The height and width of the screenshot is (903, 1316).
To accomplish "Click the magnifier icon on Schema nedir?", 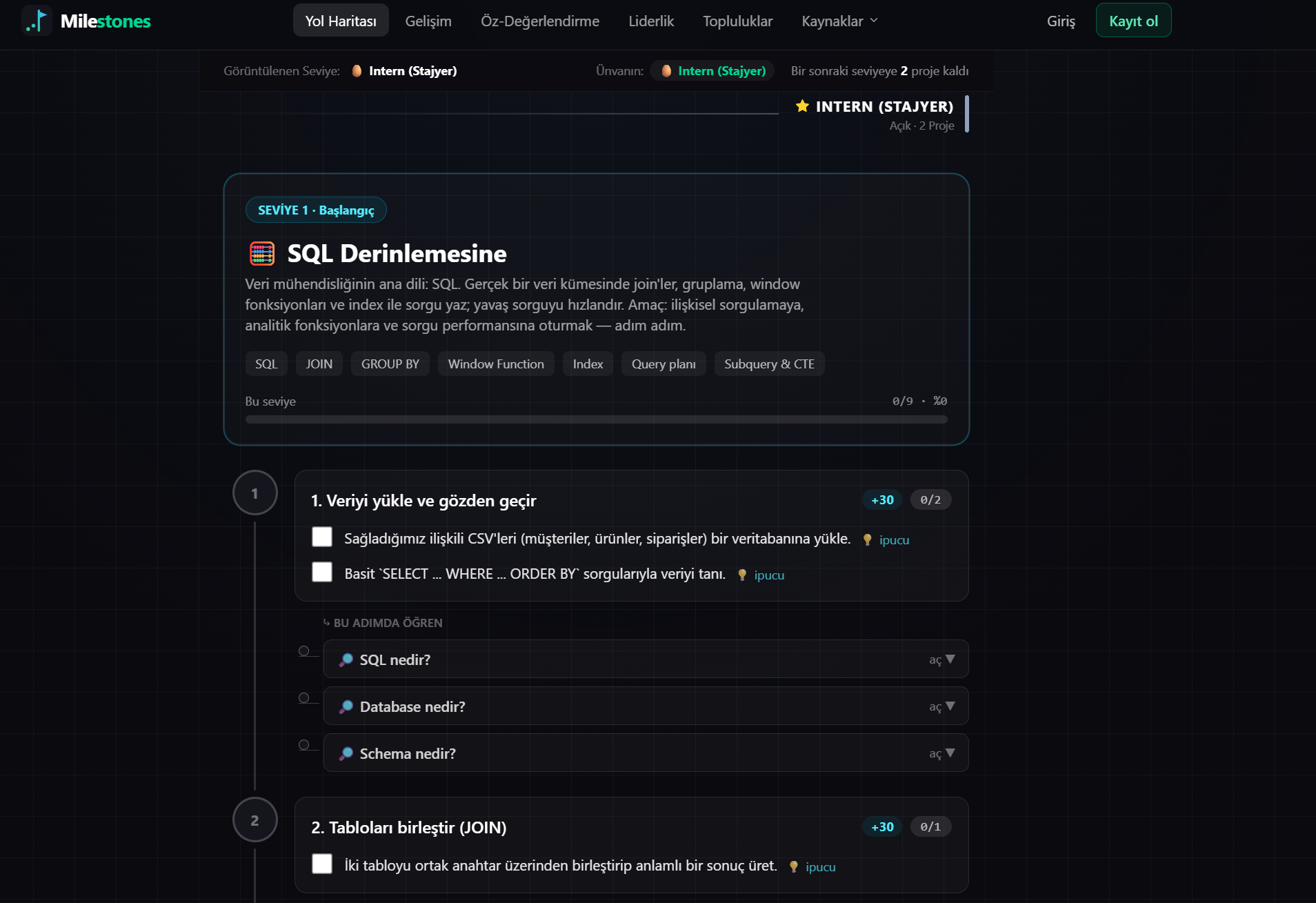I will [x=346, y=754].
